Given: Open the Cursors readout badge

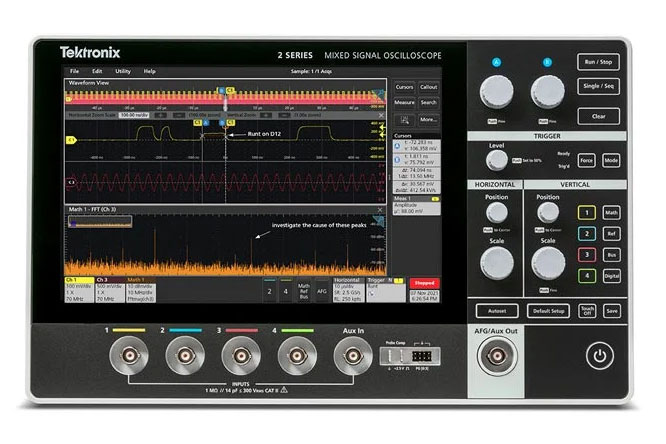Looking at the screenshot, I should [x=416, y=163].
